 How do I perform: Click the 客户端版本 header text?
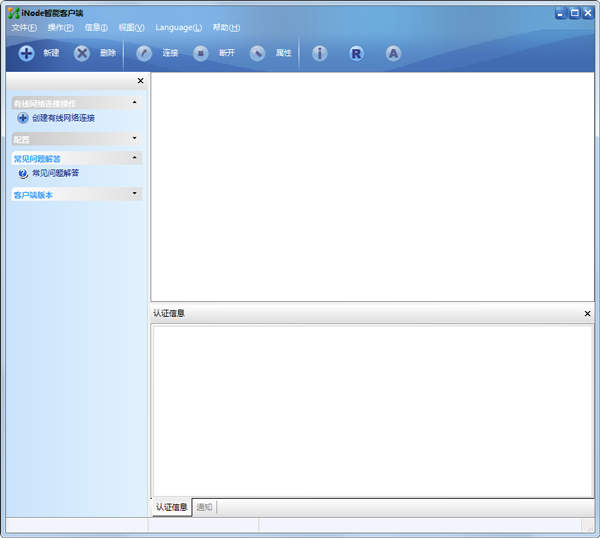click(x=33, y=195)
